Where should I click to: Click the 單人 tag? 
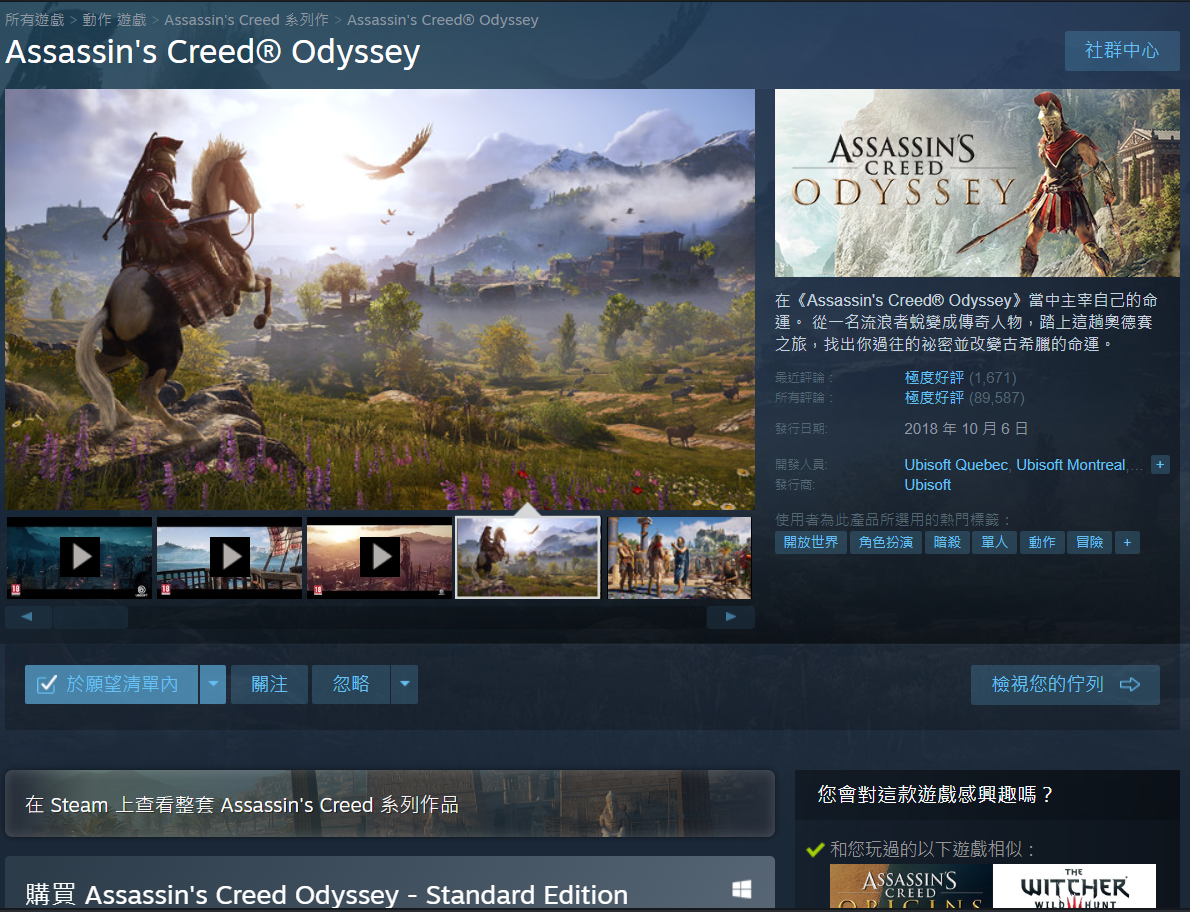[994, 542]
